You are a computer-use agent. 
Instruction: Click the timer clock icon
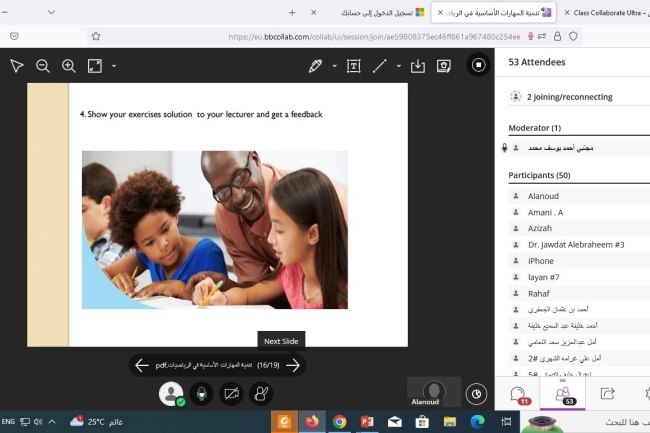[x=476, y=394]
